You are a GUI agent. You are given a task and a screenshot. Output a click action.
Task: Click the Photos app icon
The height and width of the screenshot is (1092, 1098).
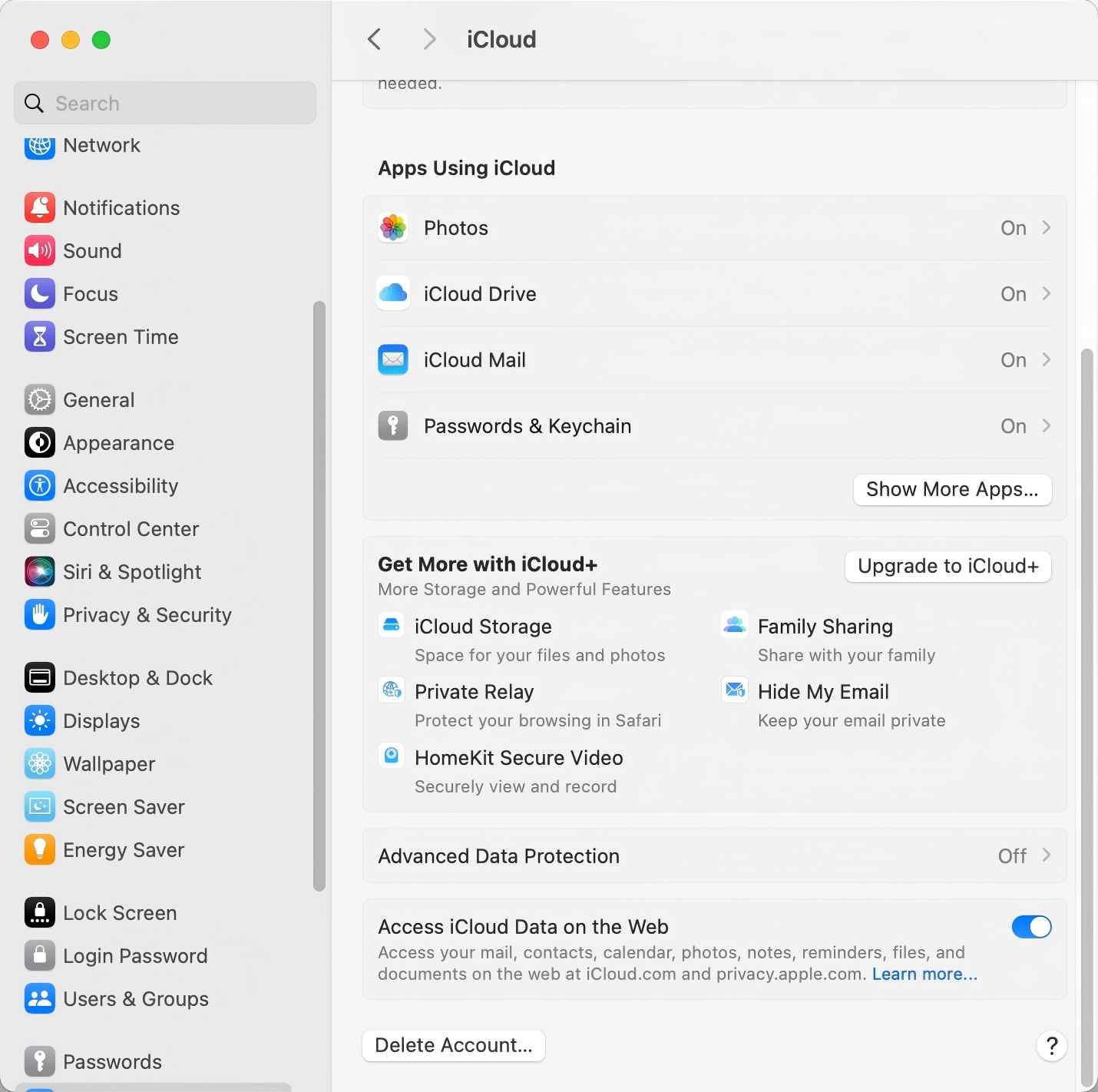393,228
